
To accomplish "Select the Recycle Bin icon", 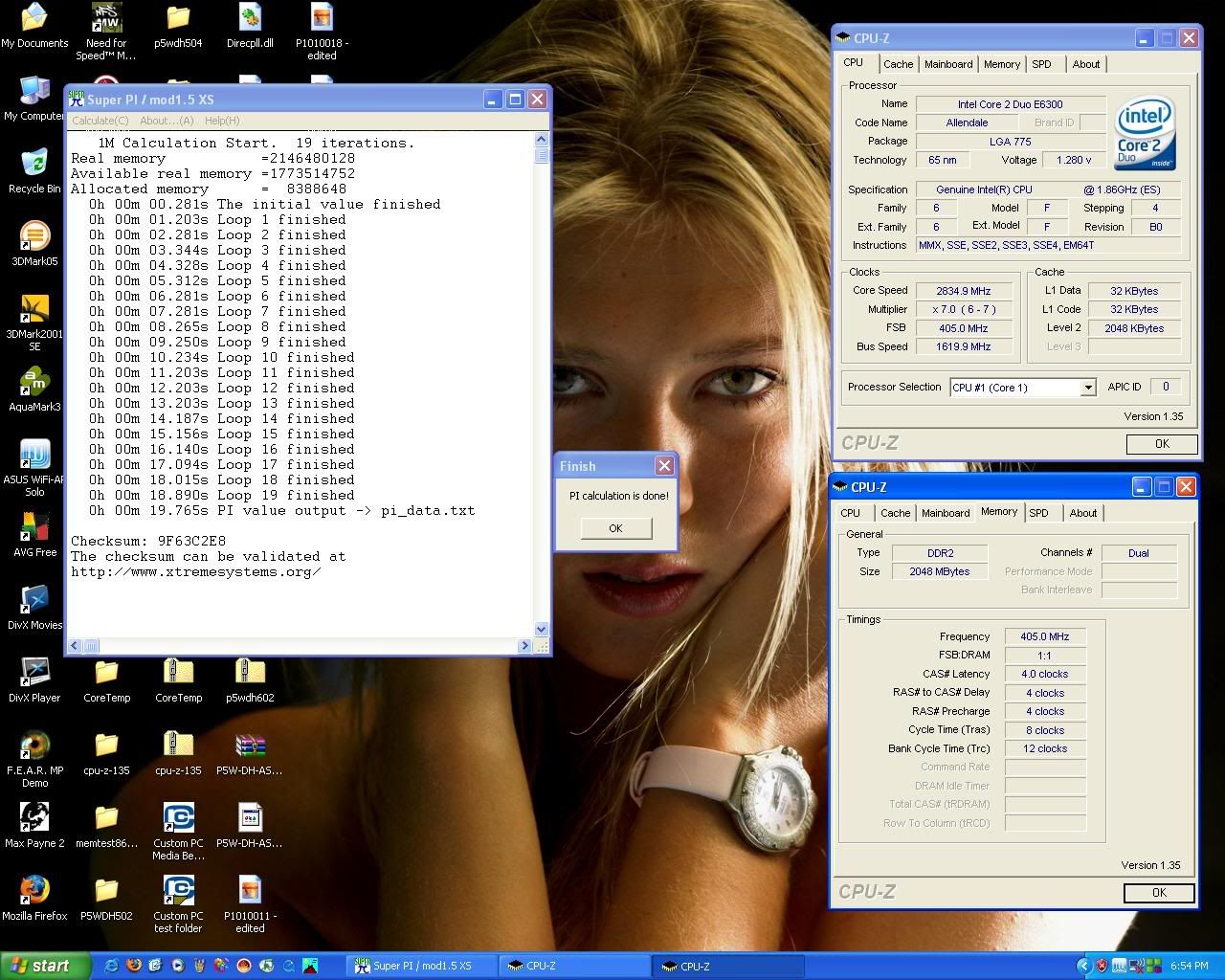I will click(x=34, y=170).
